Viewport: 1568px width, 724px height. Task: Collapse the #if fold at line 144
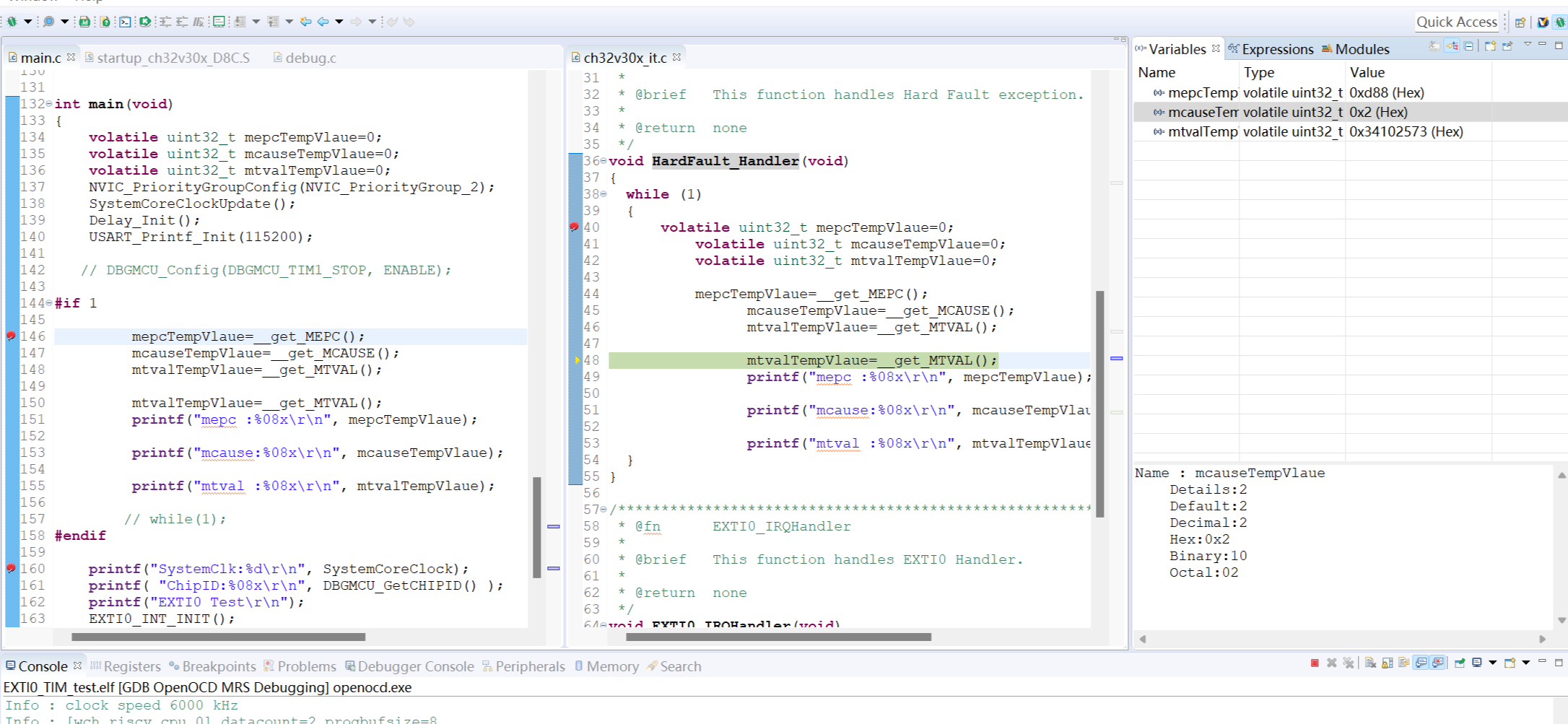pyautogui.click(x=49, y=303)
